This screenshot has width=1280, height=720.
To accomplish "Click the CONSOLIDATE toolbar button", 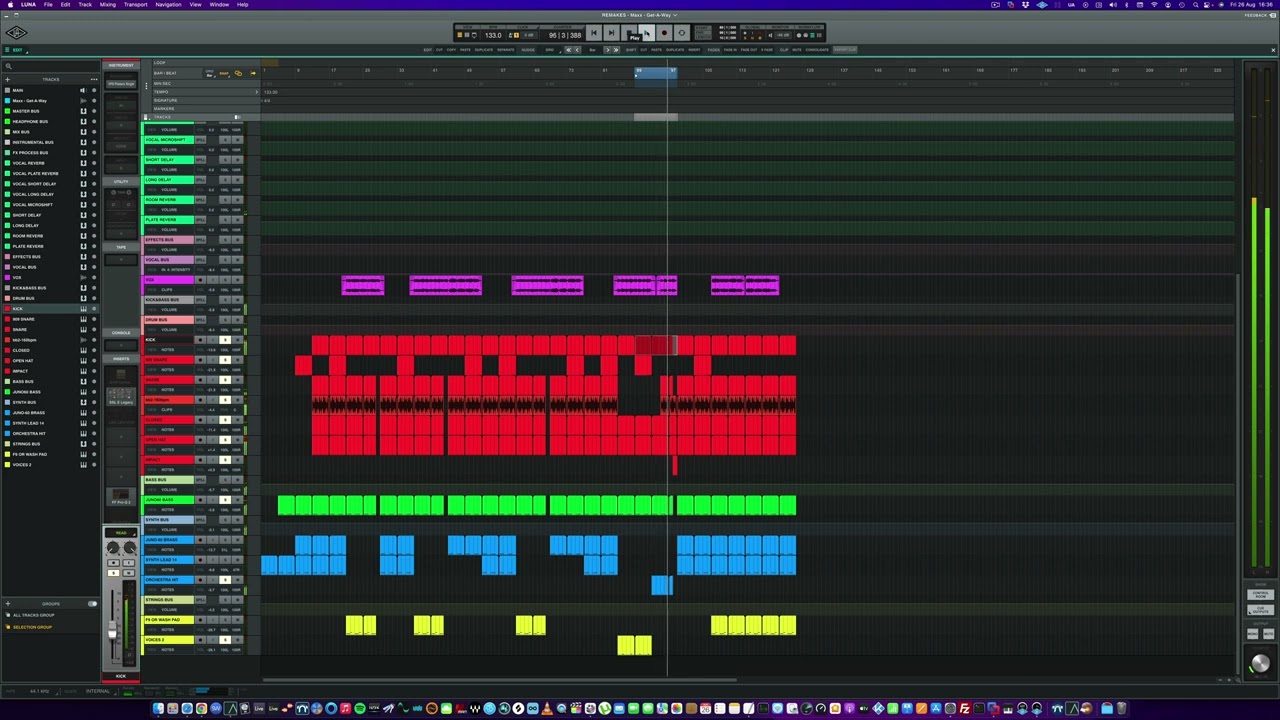I will point(817,50).
